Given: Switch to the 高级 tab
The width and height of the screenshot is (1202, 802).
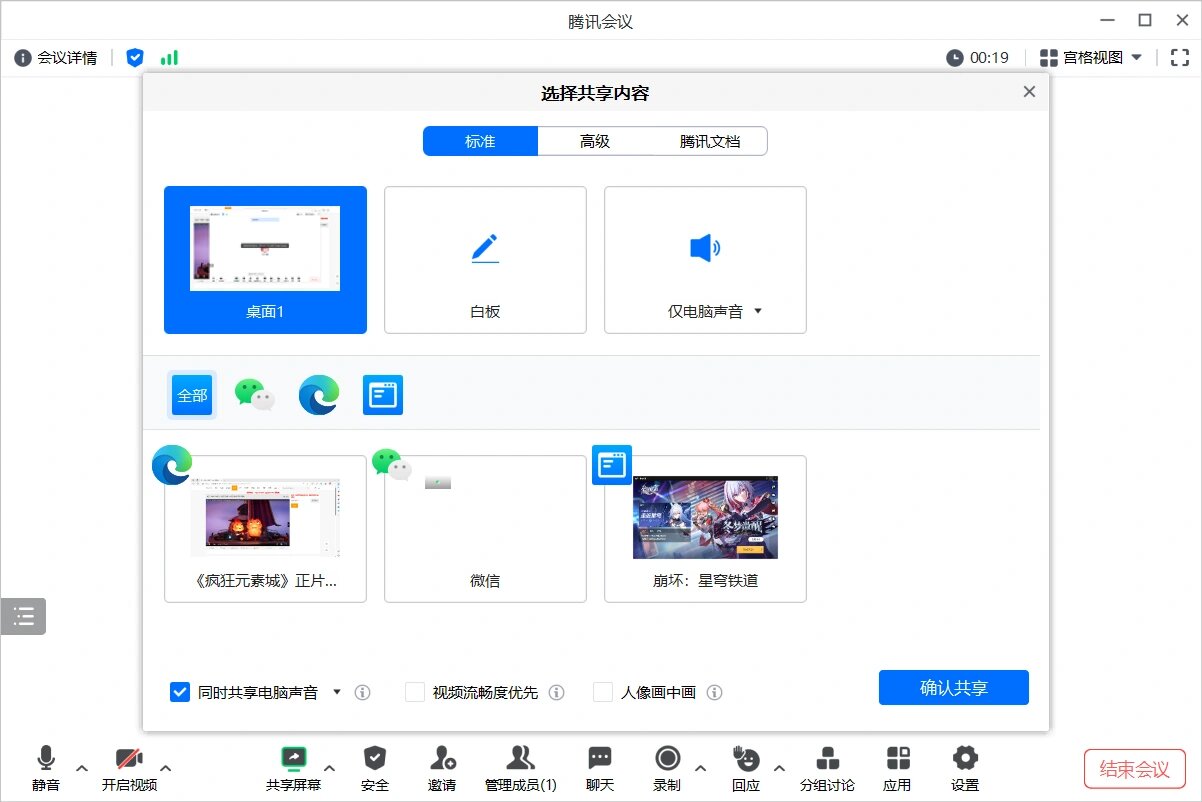Looking at the screenshot, I should tap(595, 141).
